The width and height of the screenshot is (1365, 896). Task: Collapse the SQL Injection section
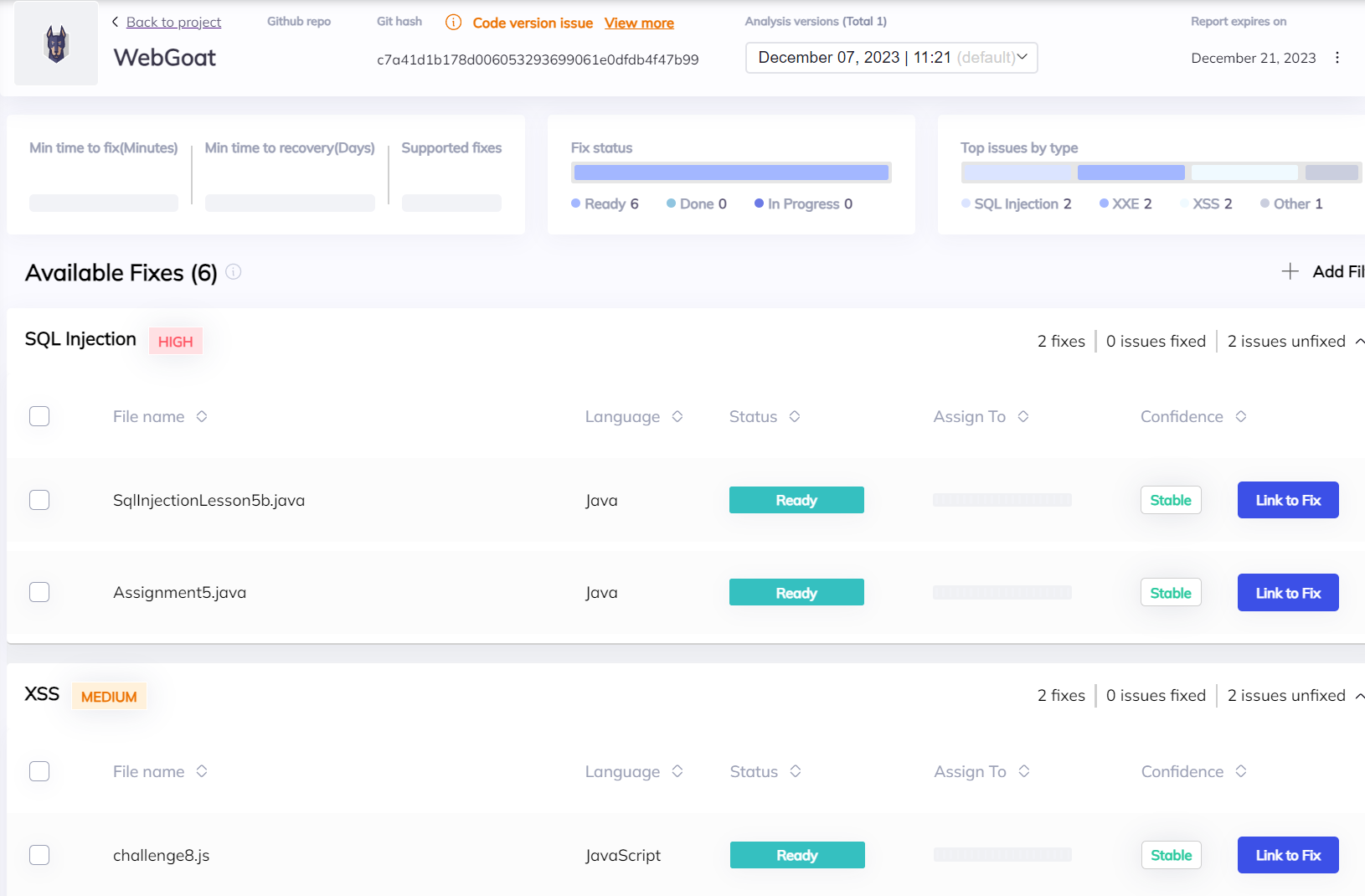point(1359,341)
